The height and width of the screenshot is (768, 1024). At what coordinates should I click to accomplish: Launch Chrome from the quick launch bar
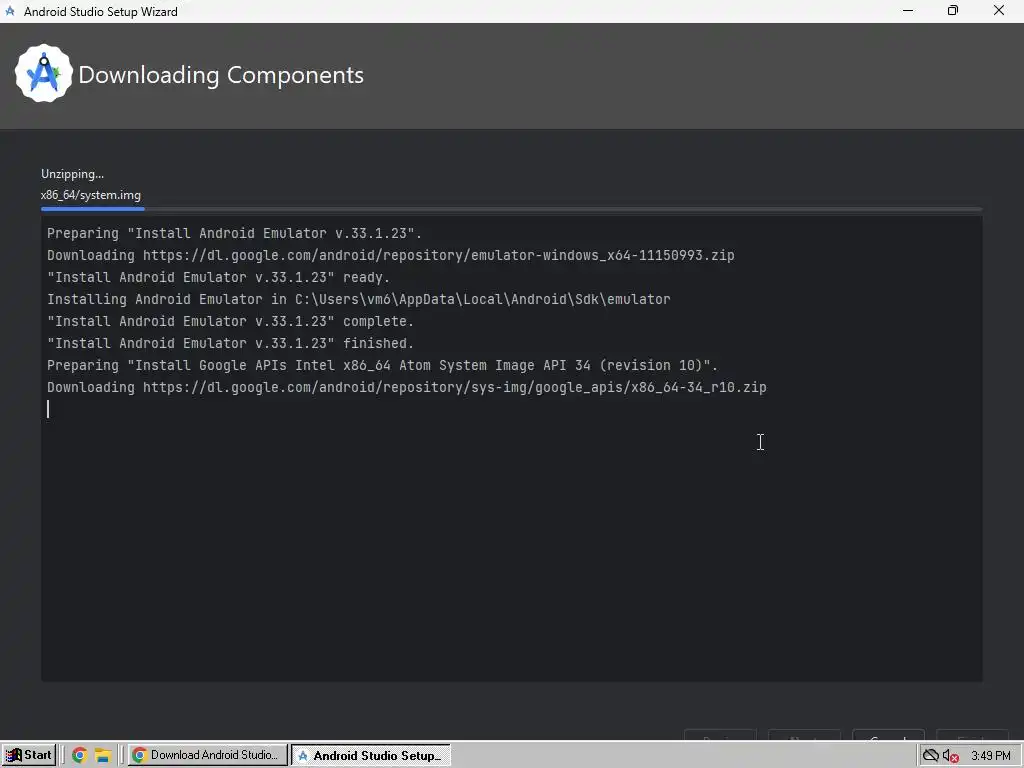coord(80,755)
